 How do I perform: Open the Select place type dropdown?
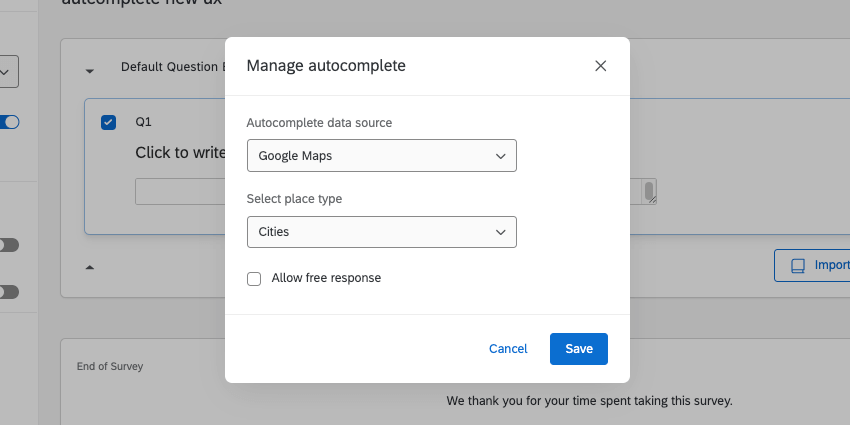click(381, 232)
